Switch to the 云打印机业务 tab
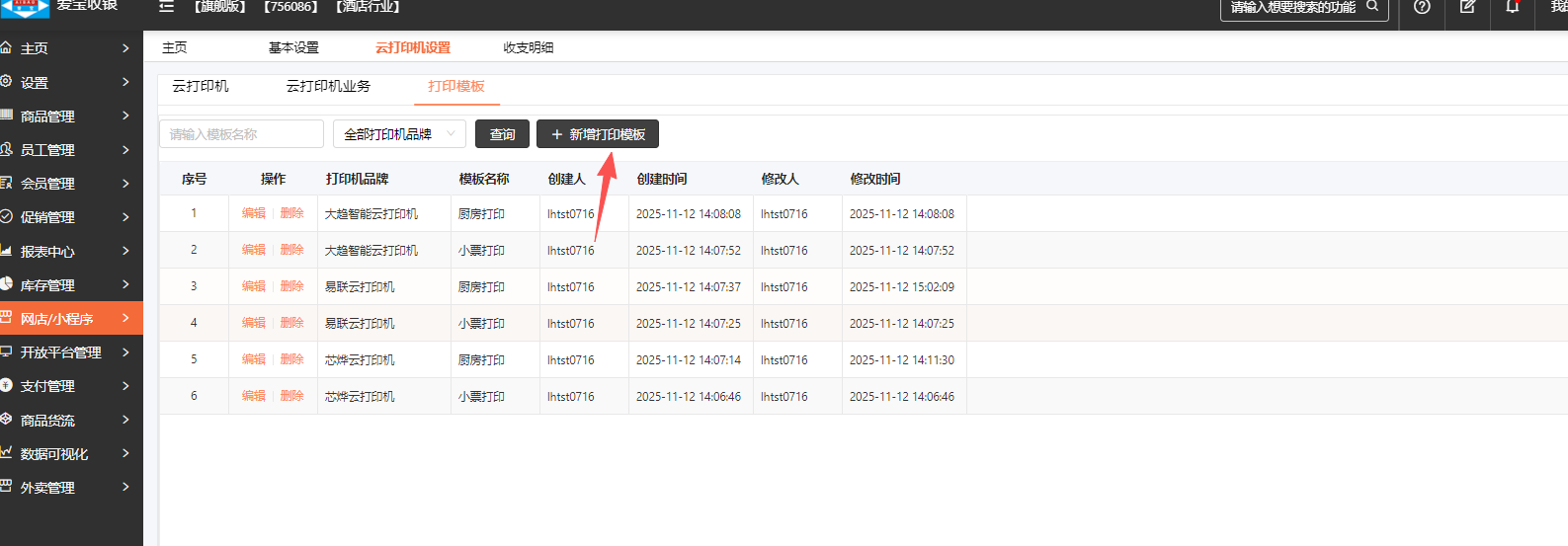The height and width of the screenshot is (546, 1568). tap(328, 87)
